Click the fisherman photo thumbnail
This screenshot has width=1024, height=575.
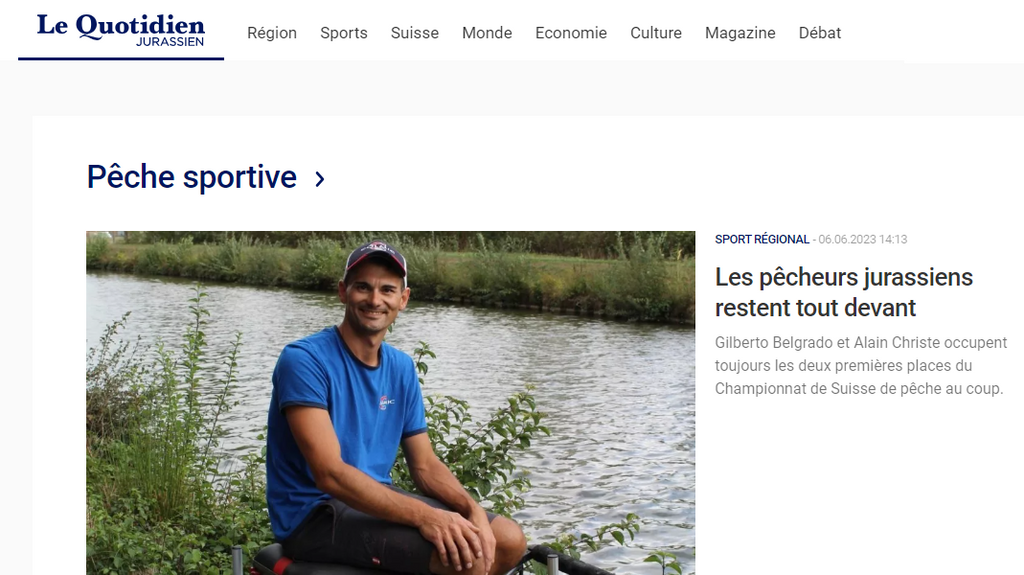click(x=391, y=402)
